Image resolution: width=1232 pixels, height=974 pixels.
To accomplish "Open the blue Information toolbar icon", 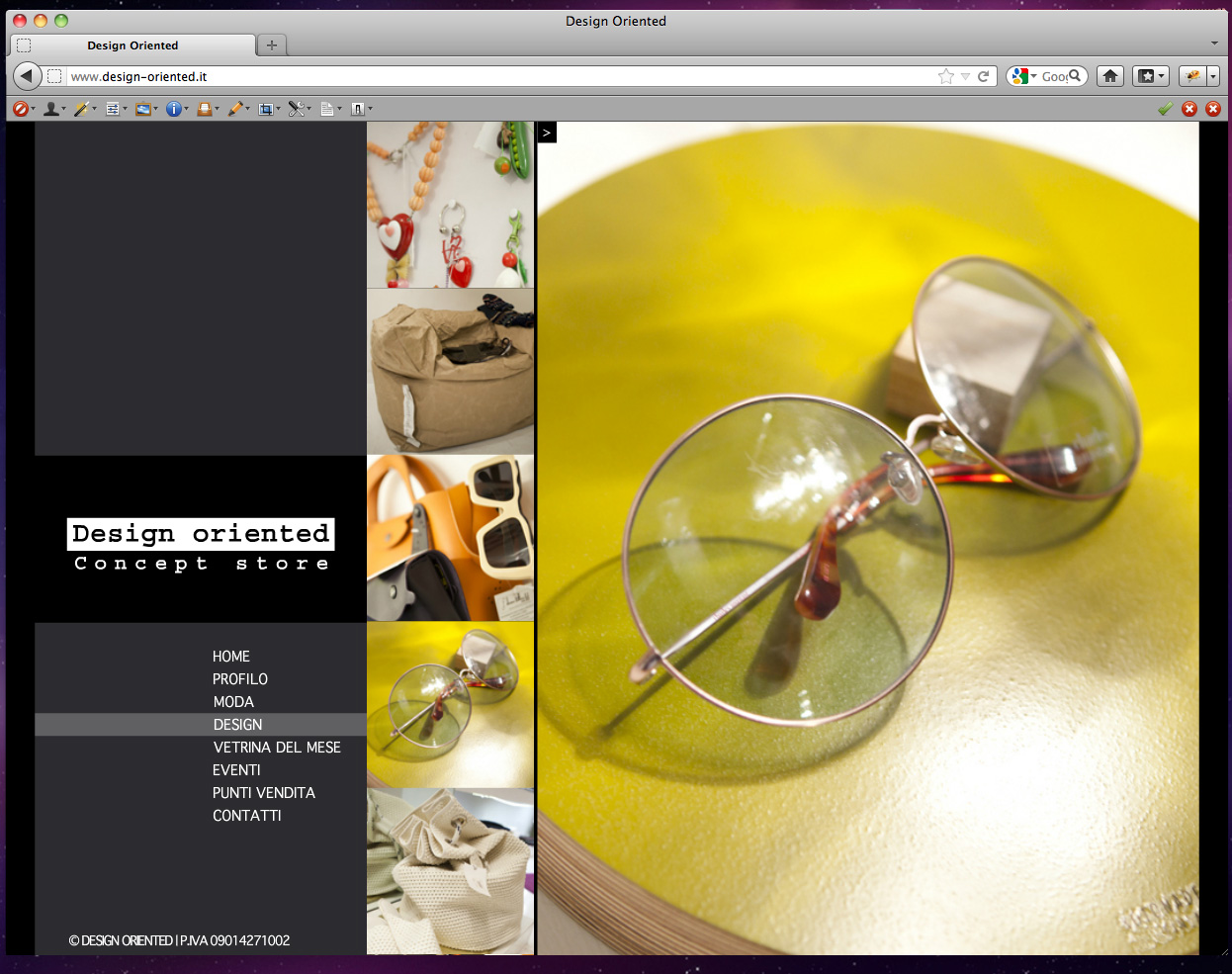I will 174,109.
